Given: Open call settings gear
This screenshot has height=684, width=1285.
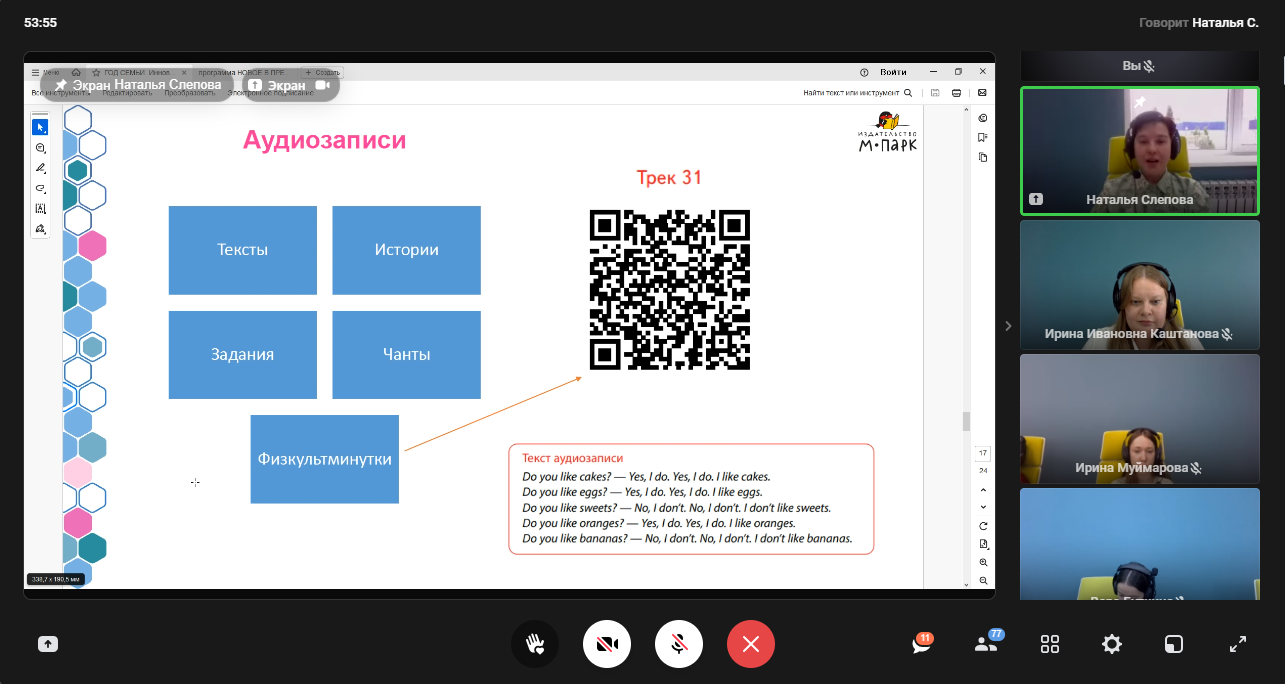Looking at the screenshot, I should (1112, 645).
